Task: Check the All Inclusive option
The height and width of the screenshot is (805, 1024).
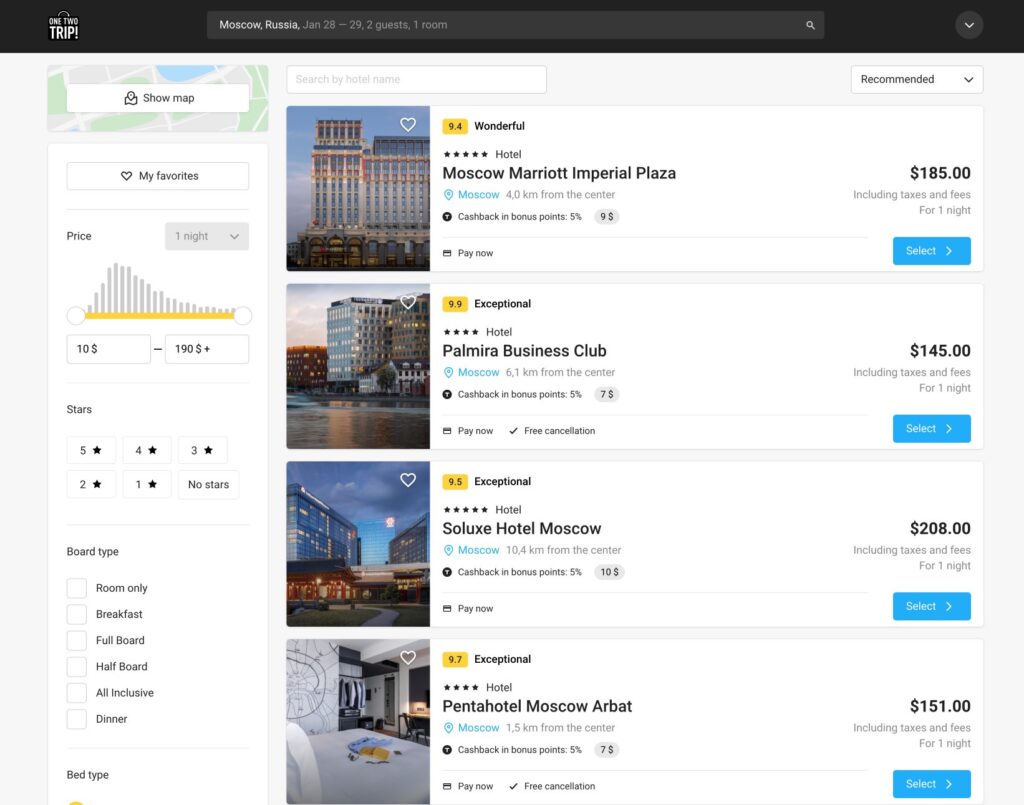Action: click(75, 692)
